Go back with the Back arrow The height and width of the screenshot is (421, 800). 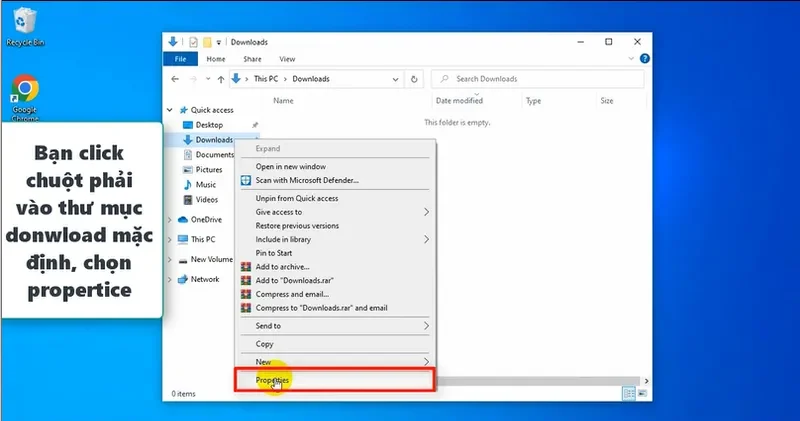coord(175,79)
